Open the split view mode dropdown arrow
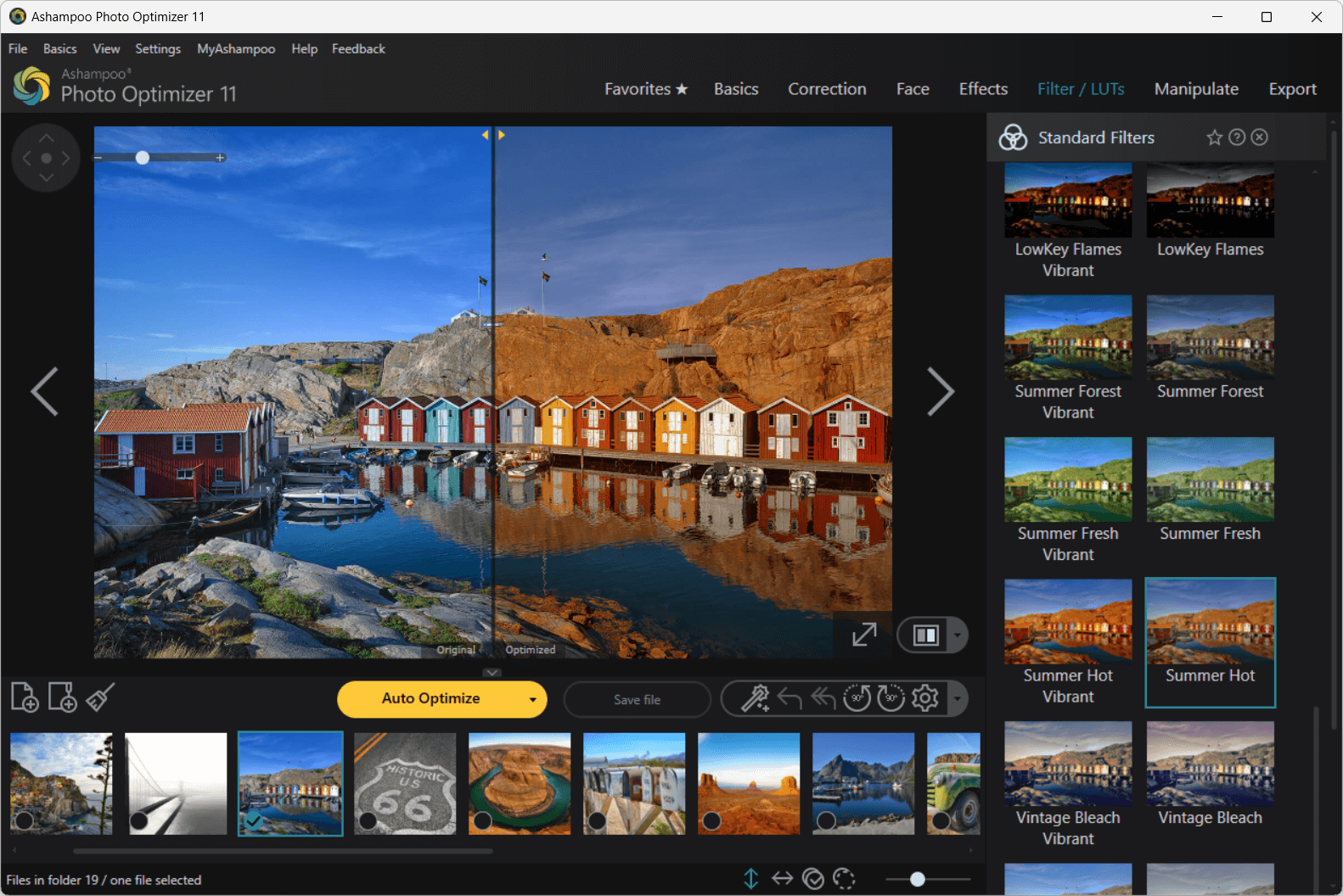 (x=958, y=636)
